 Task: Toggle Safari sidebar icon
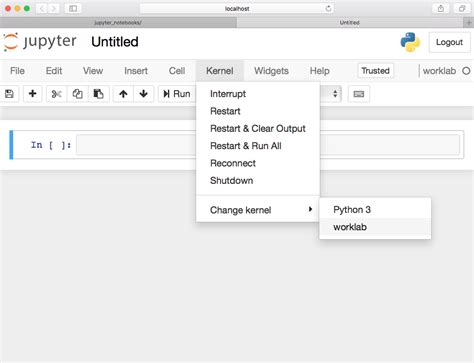coord(73,9)
